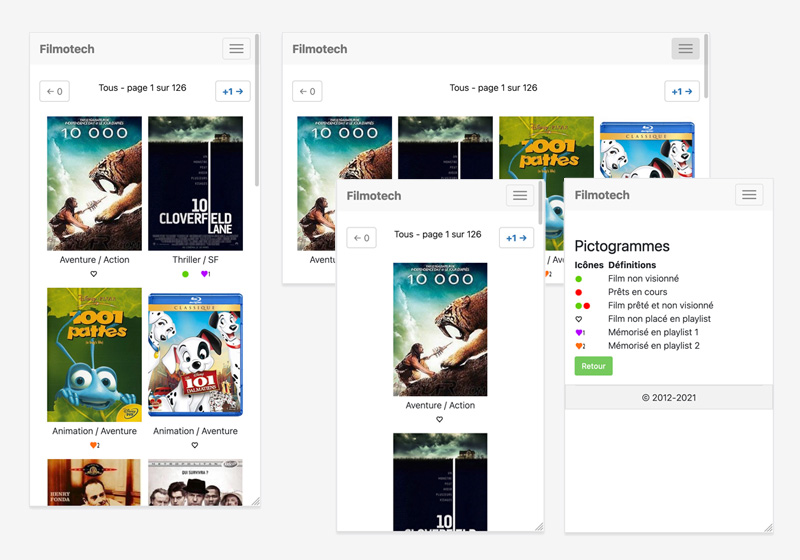Screen dimensions: 800x560
Task: Open Henry Fonda film poster in left window
Action: 94,482
